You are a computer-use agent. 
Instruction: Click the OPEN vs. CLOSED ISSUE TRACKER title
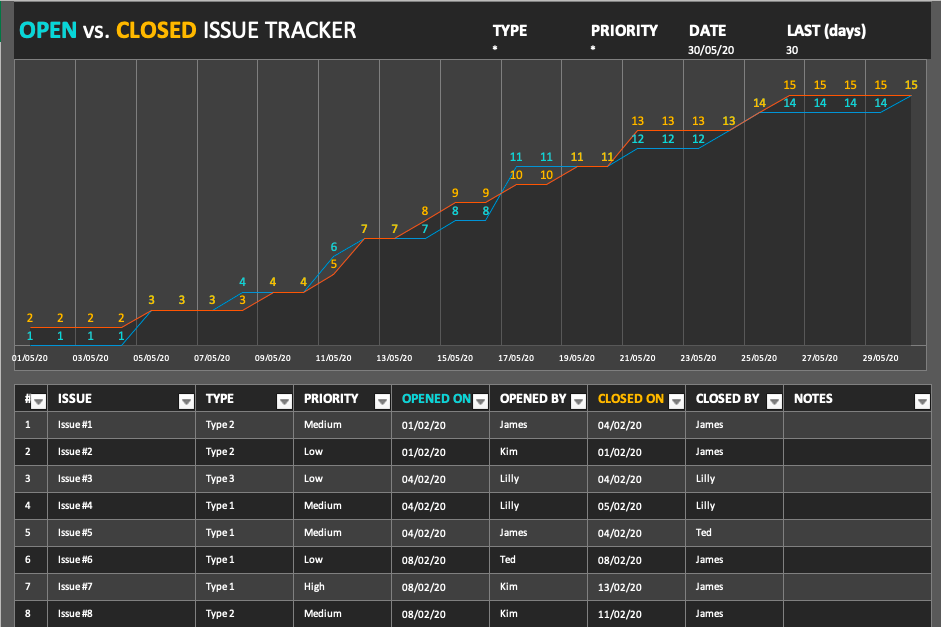(188, 30)
